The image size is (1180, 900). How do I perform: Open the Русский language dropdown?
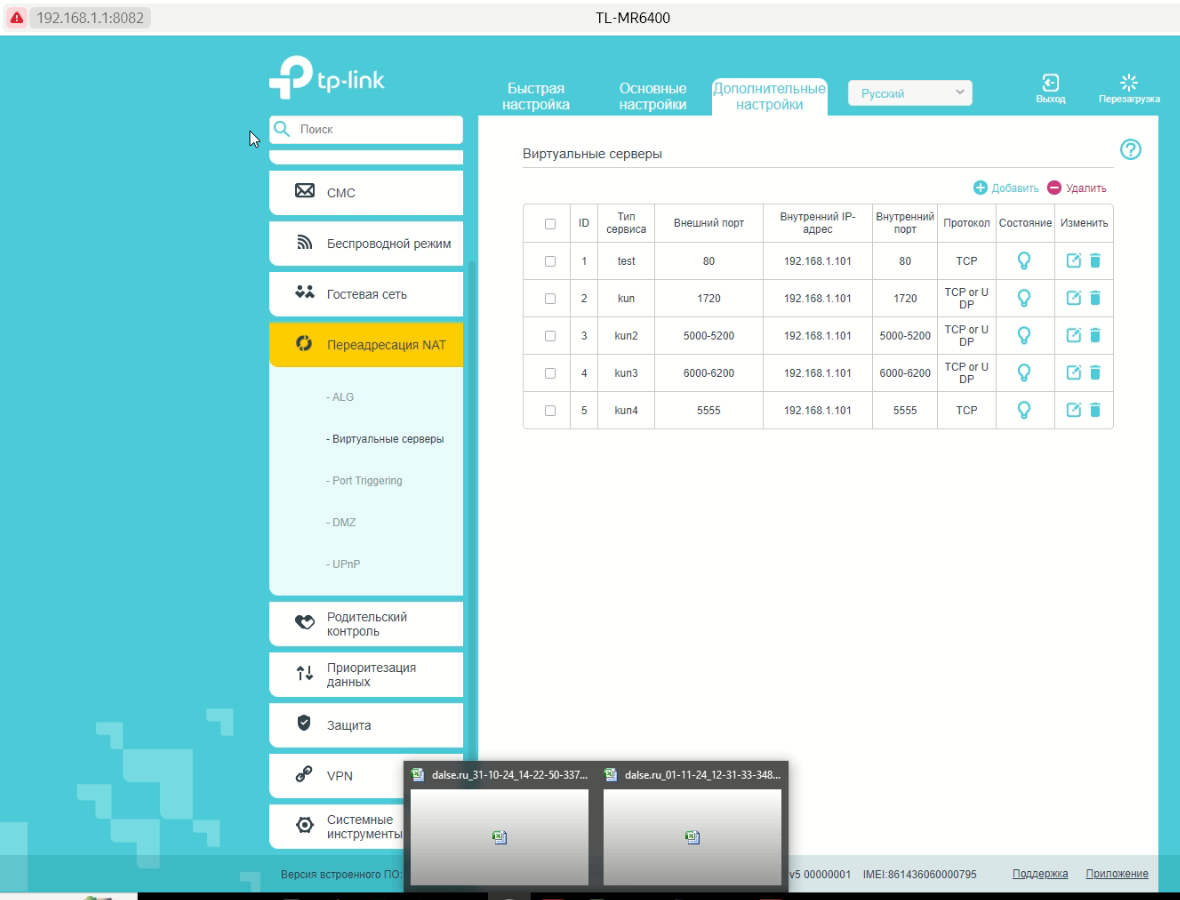[x=909, y=93]
